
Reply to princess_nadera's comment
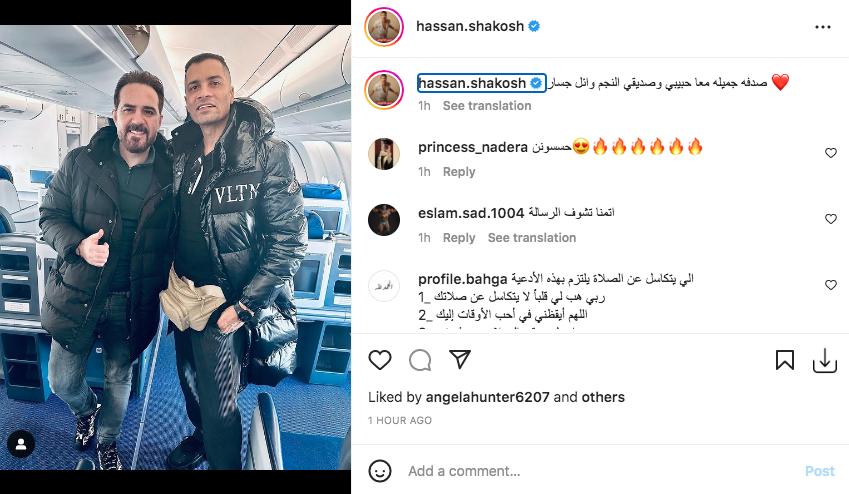point(459,172)
